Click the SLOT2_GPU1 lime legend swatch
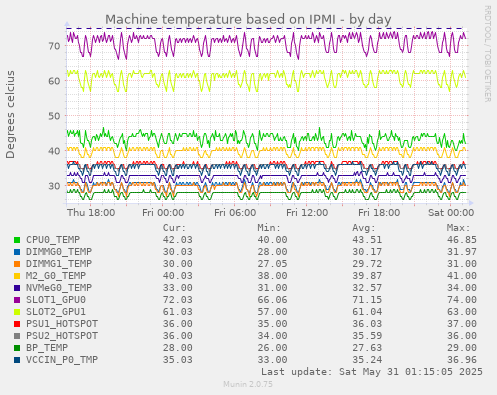Viewport: 497px width, 395px height. [x=17, y=312]
